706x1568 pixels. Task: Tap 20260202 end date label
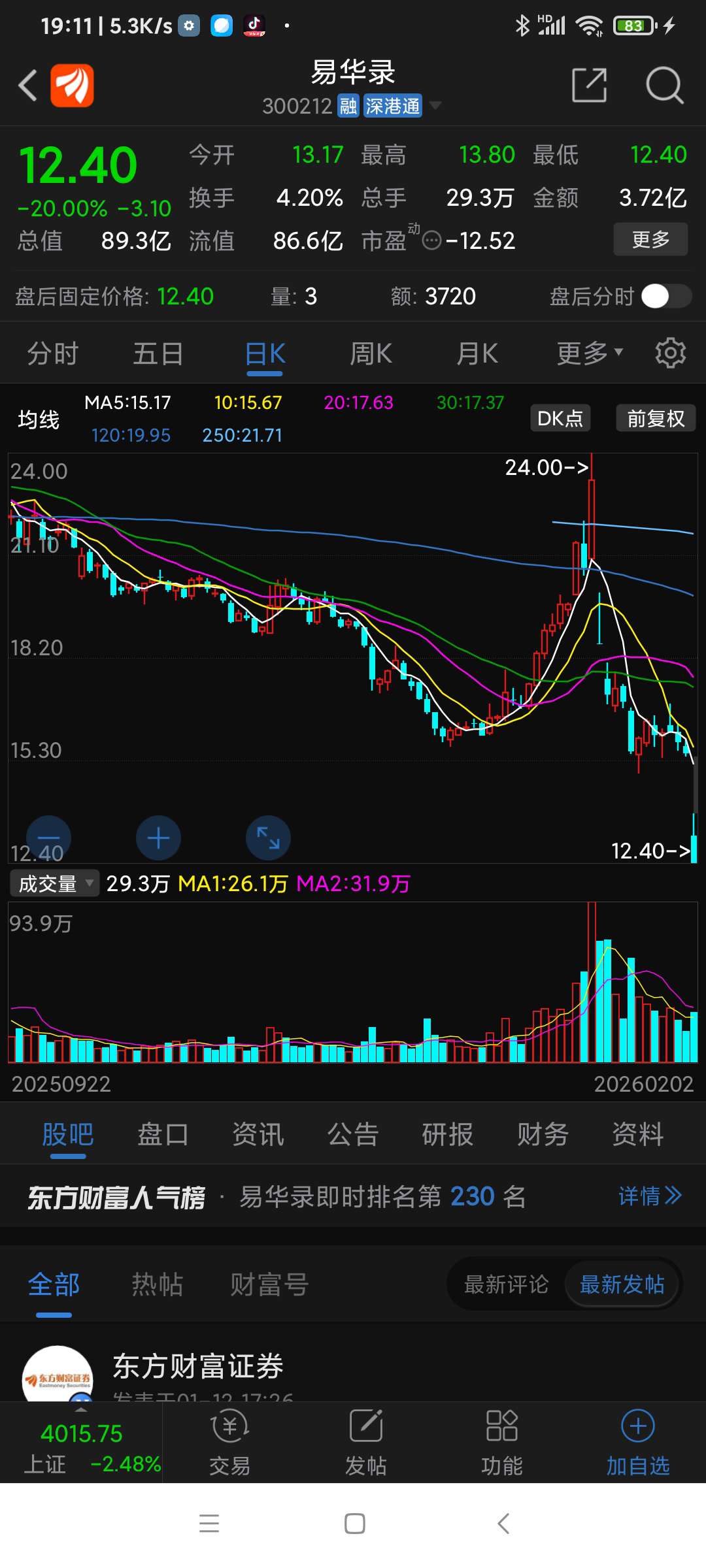pyautogui.click(x=643, y=1084)
